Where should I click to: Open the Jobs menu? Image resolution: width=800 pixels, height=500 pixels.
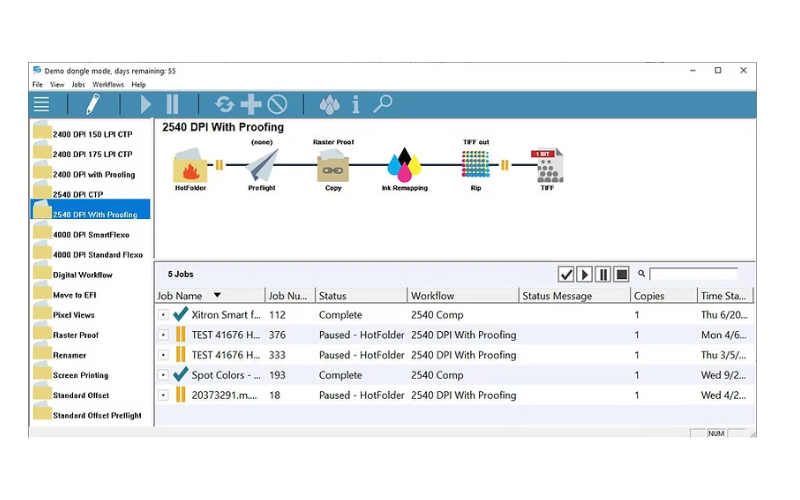click(78, 85)
